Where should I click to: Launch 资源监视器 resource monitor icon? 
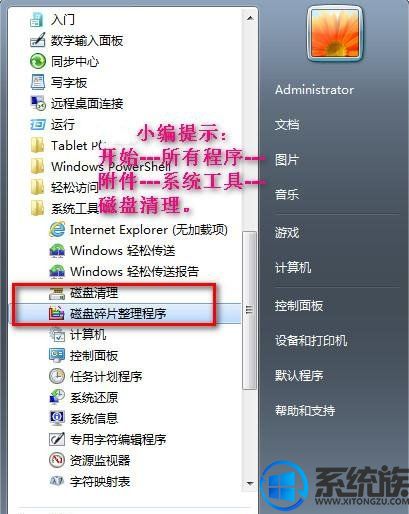pyautogui.click(x=57, y=460)
